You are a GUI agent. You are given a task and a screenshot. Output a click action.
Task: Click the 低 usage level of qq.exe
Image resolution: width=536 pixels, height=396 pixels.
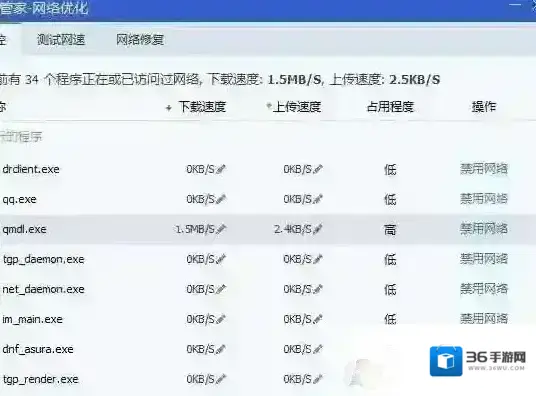(x=390, y=199)
